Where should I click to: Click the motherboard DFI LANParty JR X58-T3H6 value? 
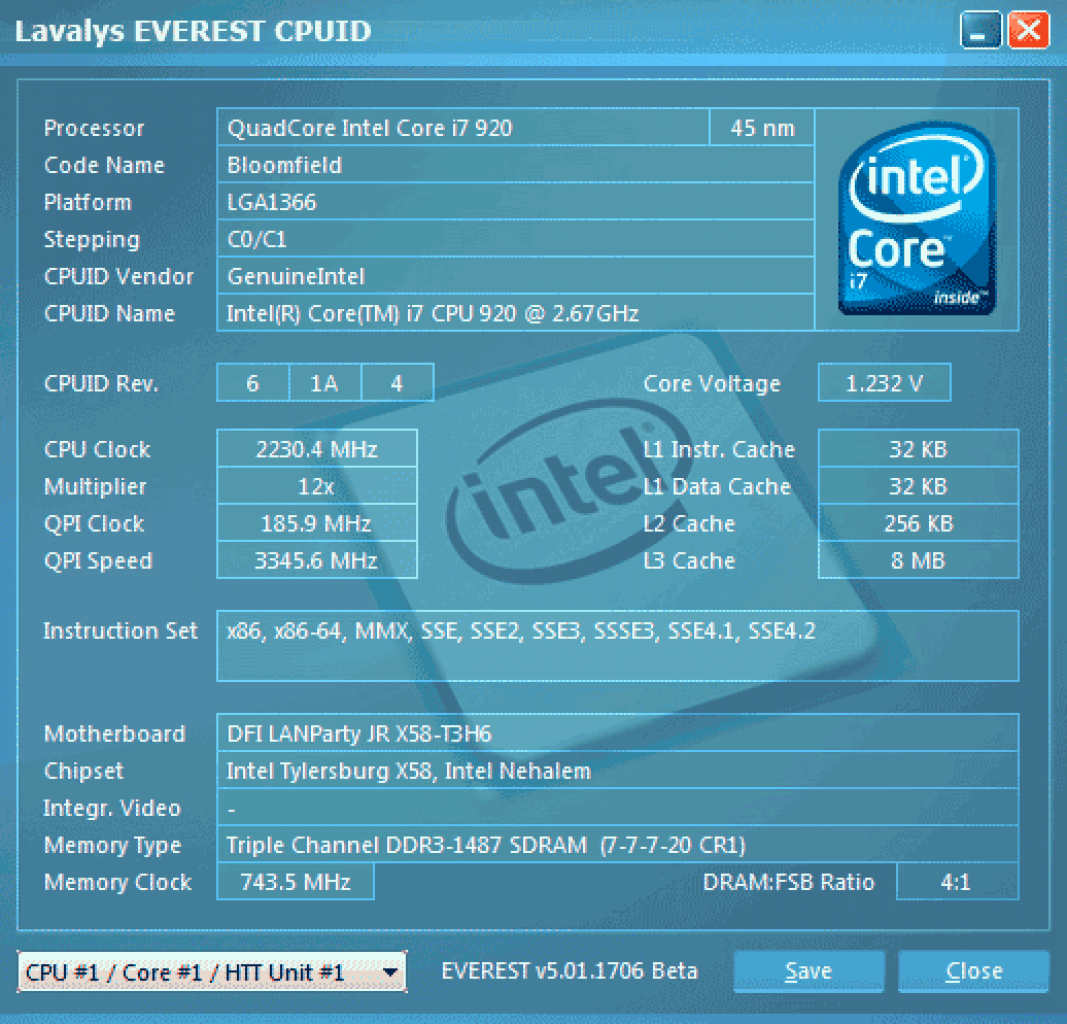(617, 733)
